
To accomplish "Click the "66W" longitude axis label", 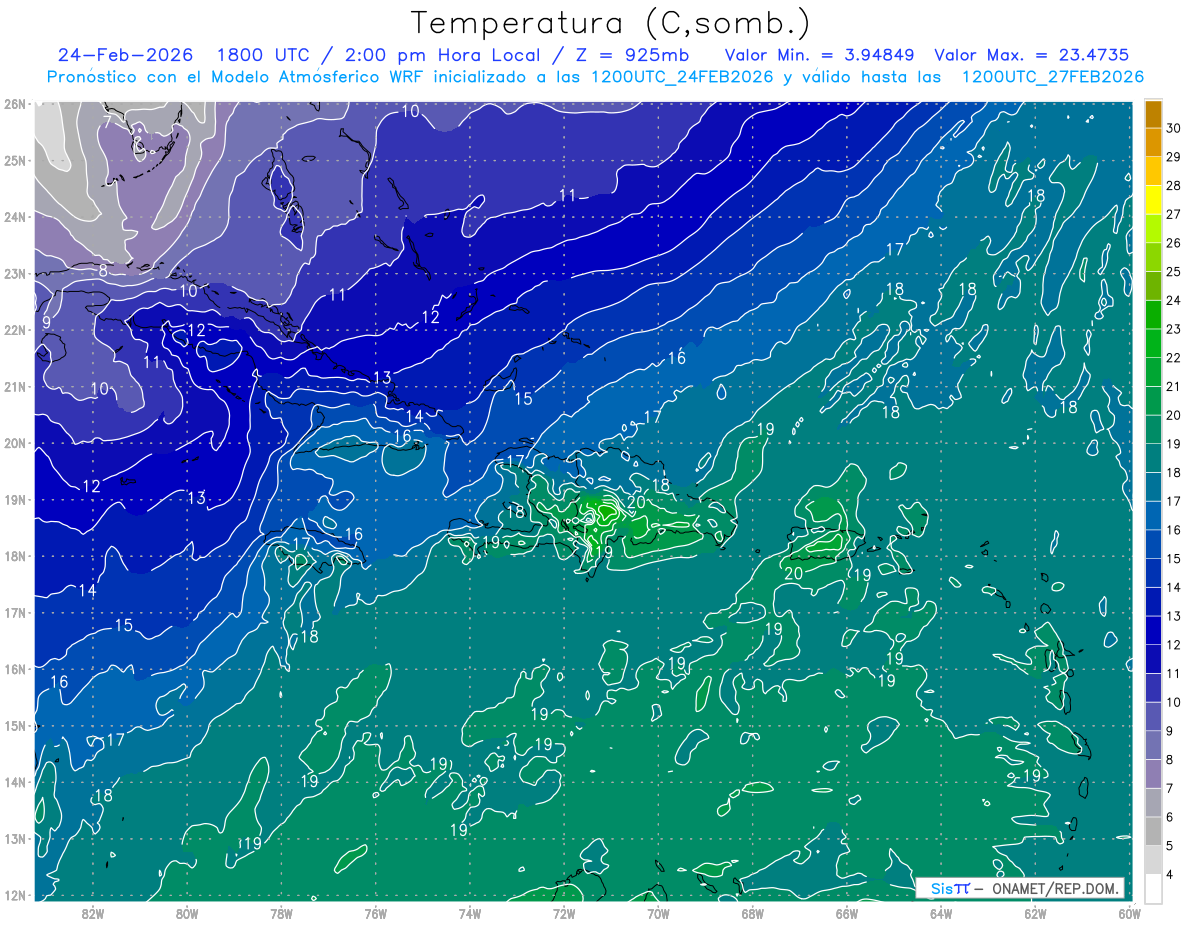I will 846,913.
